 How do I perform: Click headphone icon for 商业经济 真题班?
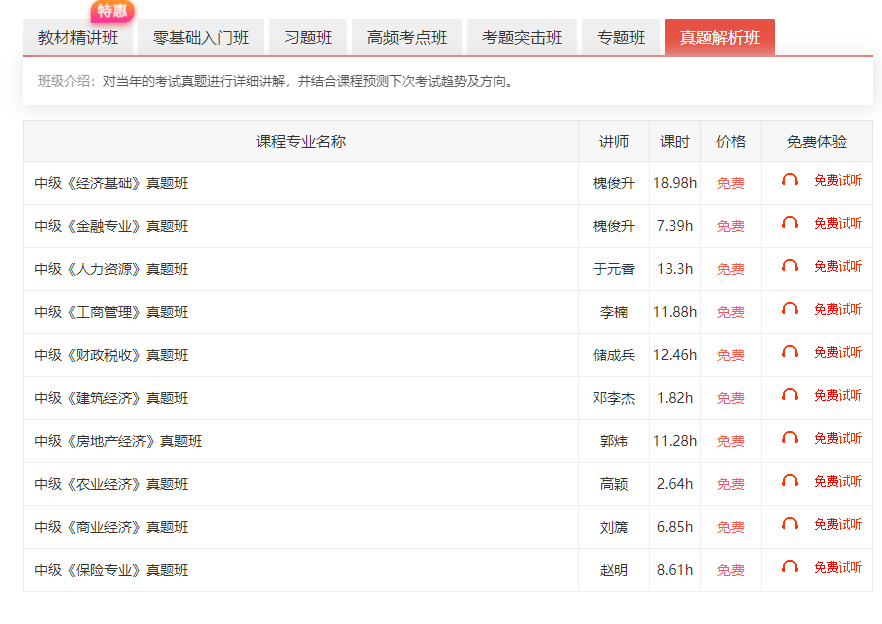(790, 525)
